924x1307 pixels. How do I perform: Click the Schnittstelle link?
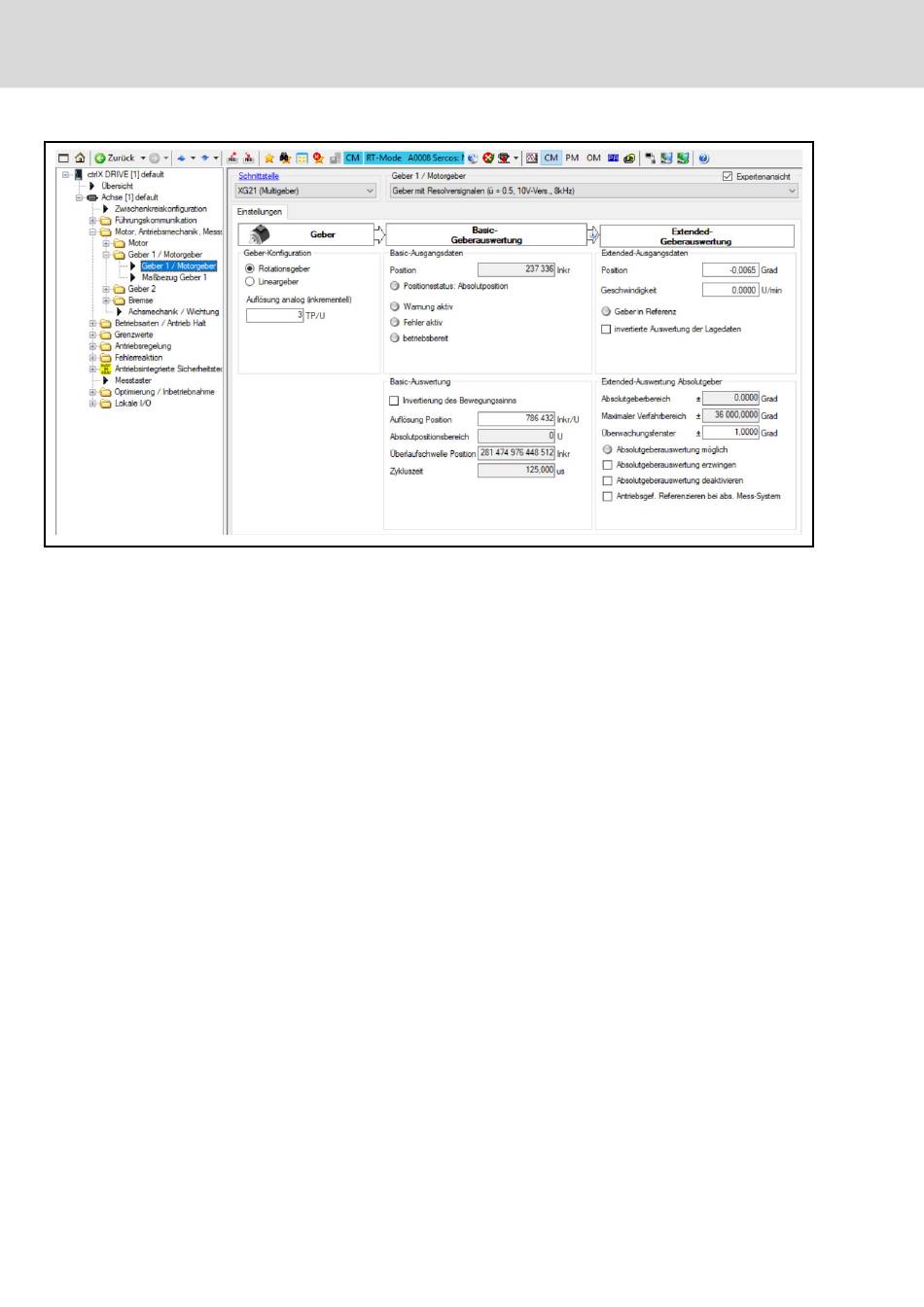[x=259, y=176]
